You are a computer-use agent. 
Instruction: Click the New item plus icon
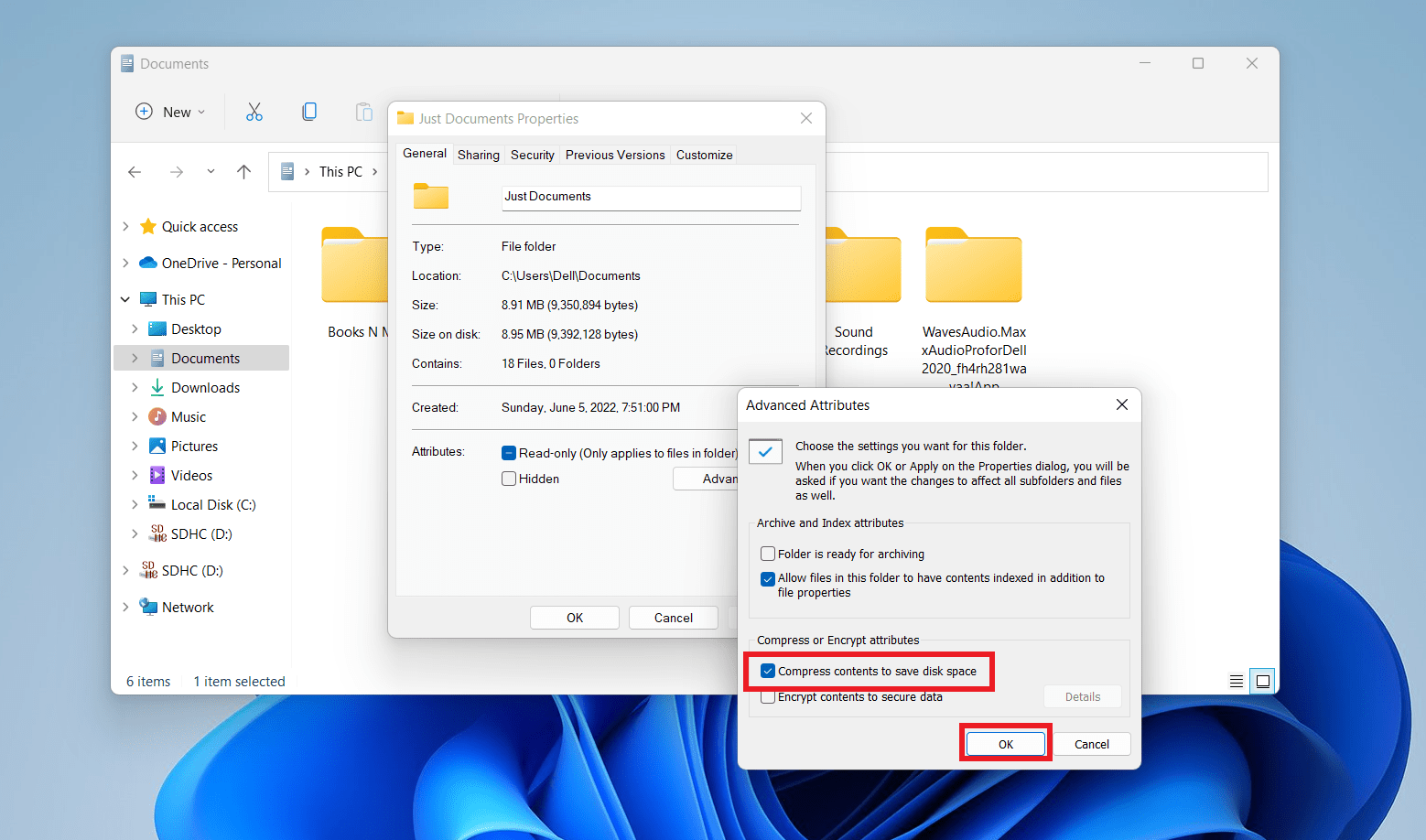click(x=144, y=112)
